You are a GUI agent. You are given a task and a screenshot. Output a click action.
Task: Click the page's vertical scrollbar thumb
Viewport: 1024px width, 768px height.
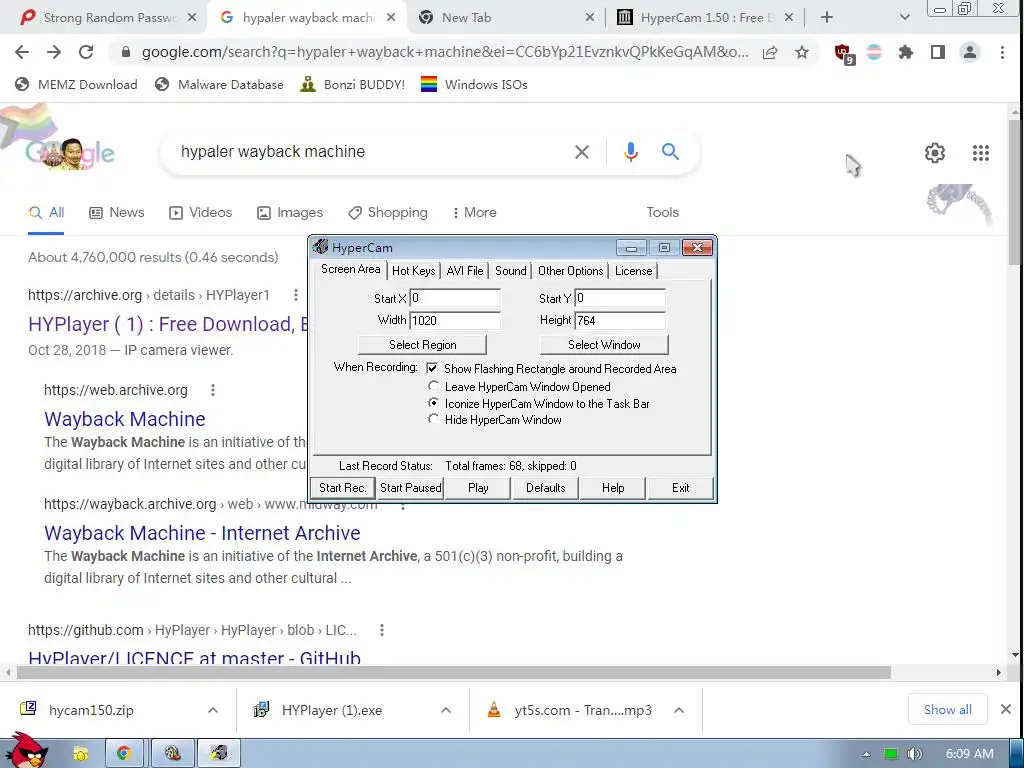[1015, 193]
